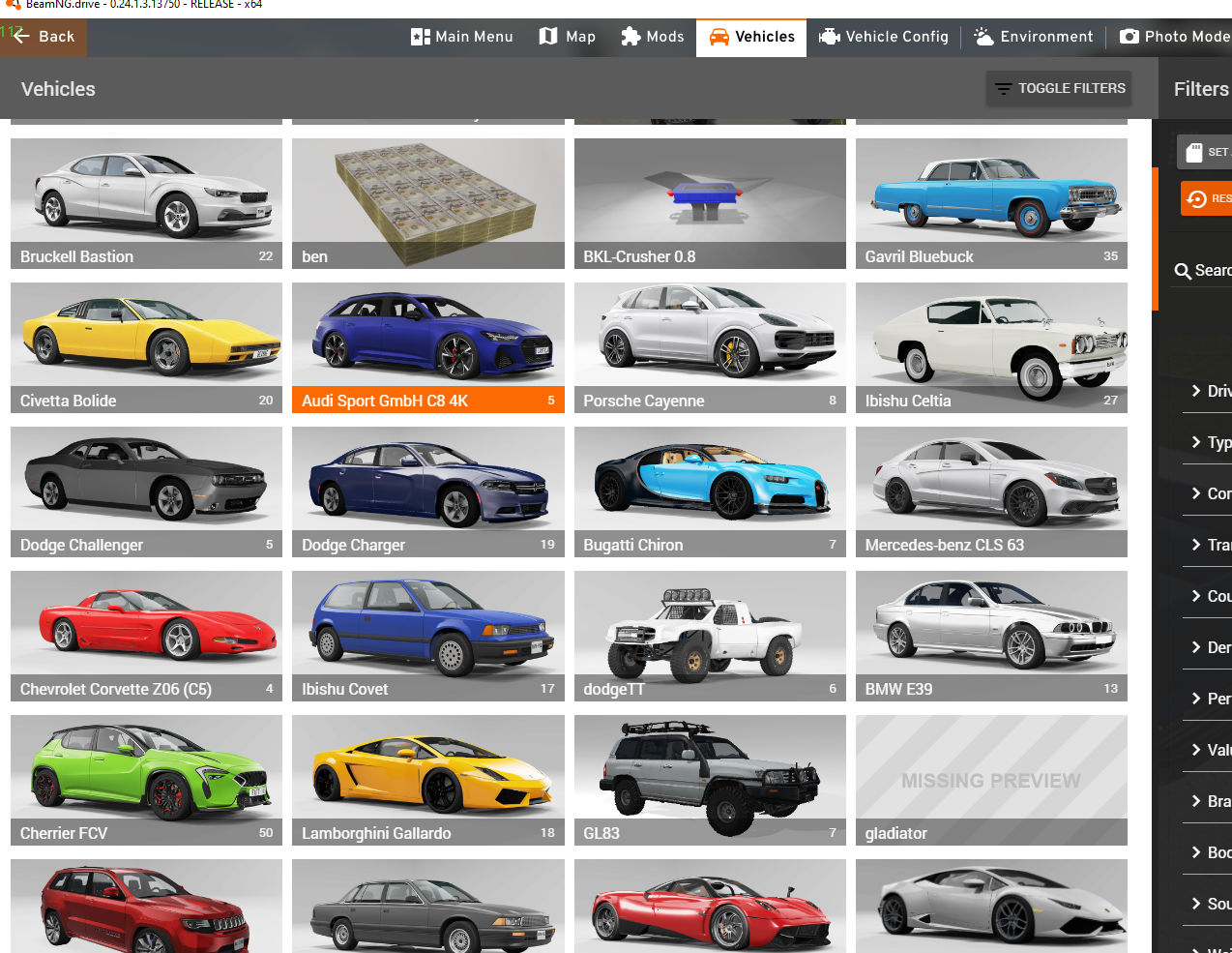Select the Gavril Bluebuck vehicle
The width and height of the screenshot is (1232, 953).
(x=991, y=203)
